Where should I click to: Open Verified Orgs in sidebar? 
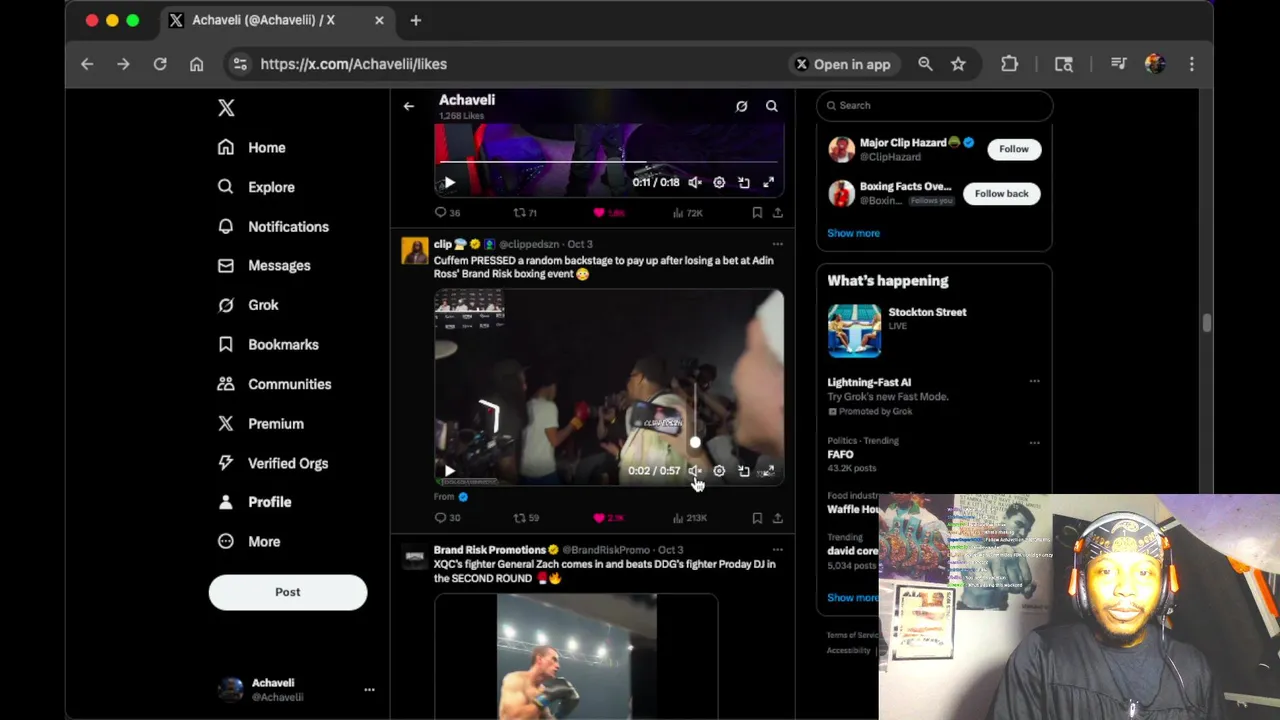pyautogui.click(x=273, y=463)
